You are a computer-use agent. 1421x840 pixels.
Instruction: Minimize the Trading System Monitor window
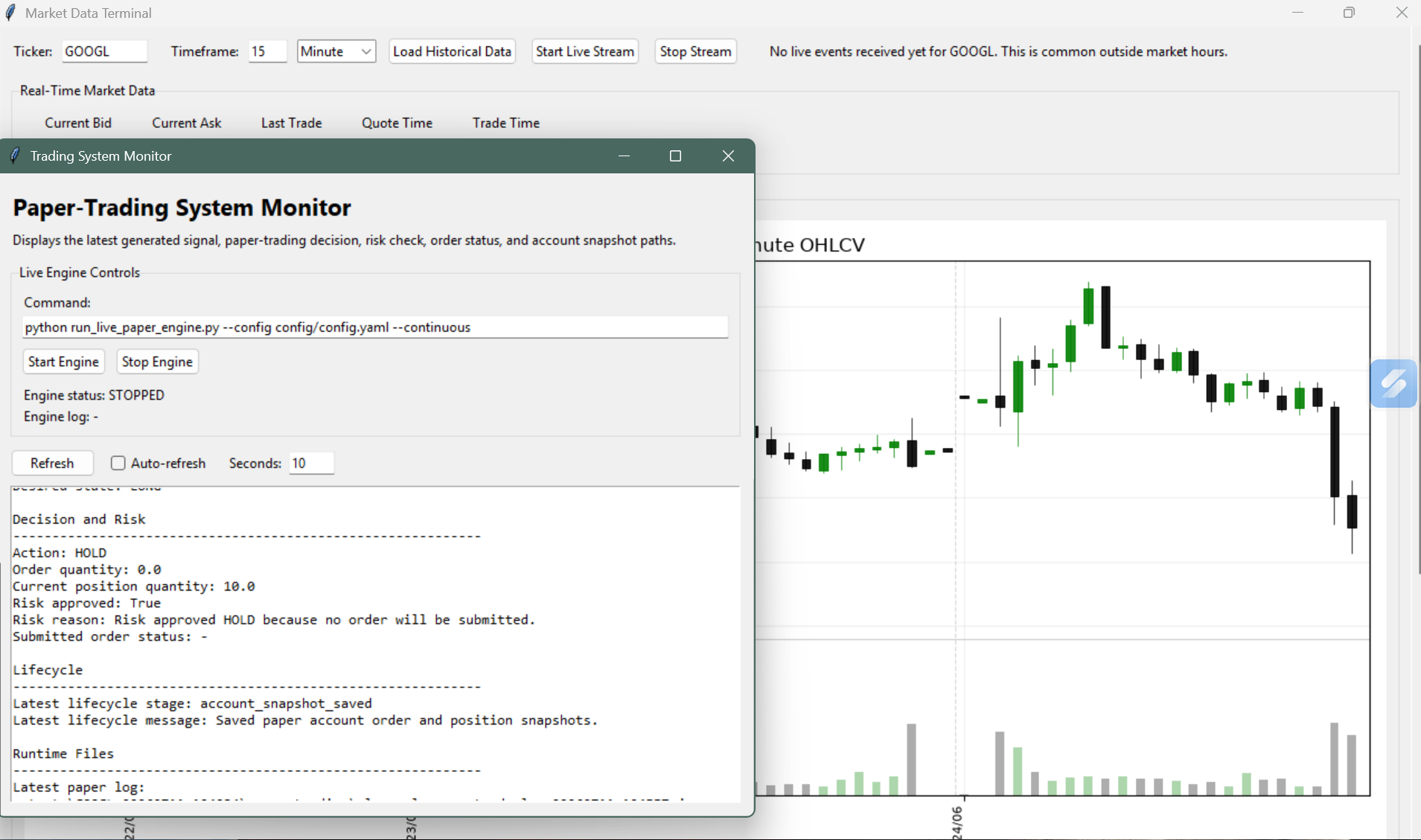tap(624, 156)
